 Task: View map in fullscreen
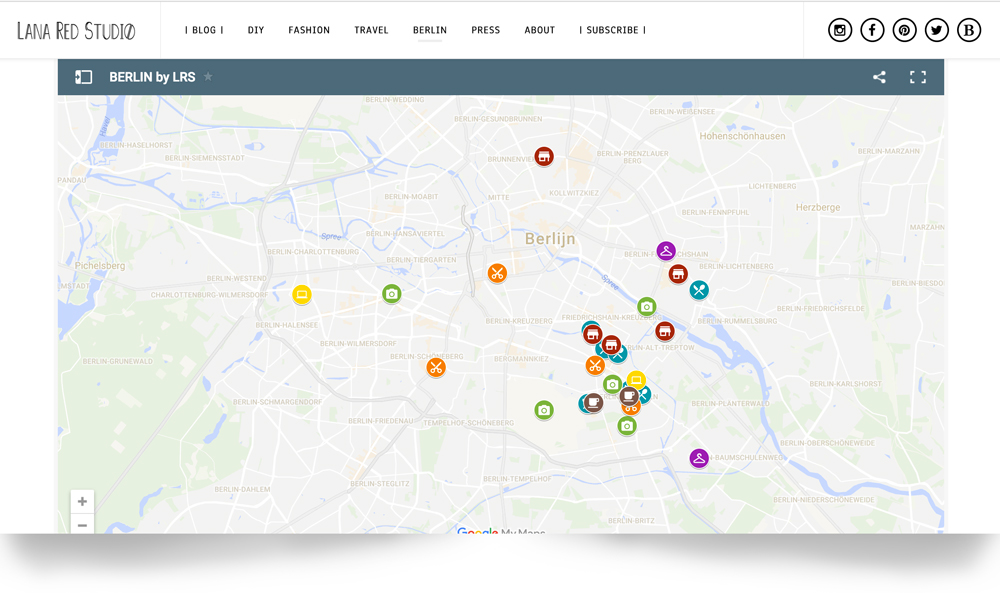coord(918,77)
